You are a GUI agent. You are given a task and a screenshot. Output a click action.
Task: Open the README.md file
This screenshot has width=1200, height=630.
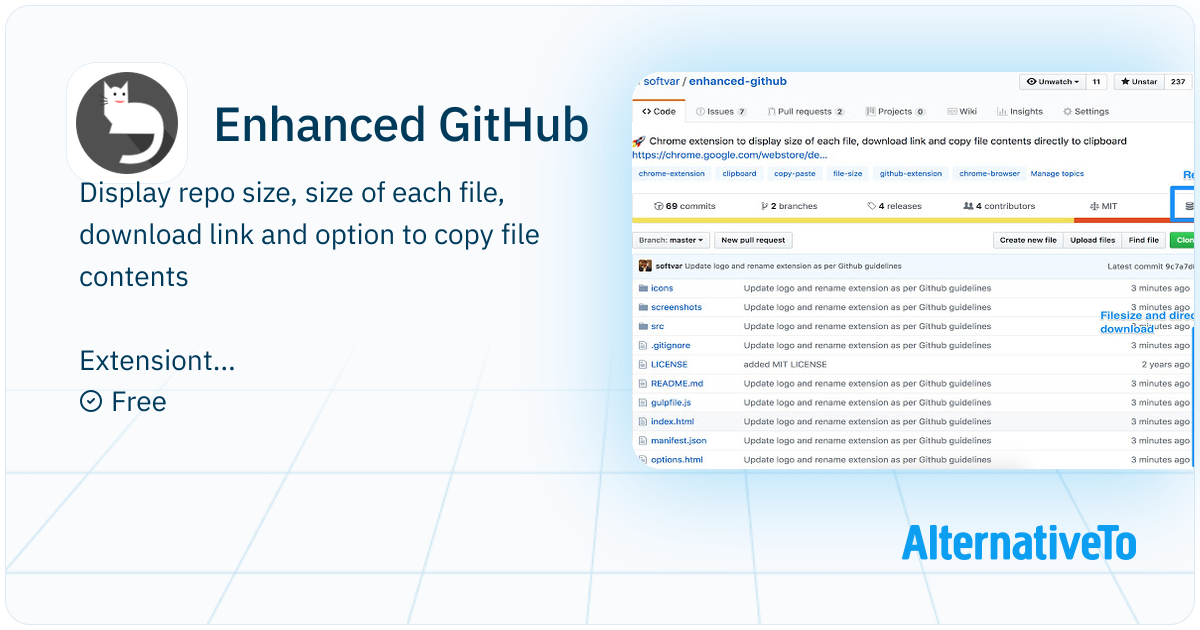(x=677, y=383)
